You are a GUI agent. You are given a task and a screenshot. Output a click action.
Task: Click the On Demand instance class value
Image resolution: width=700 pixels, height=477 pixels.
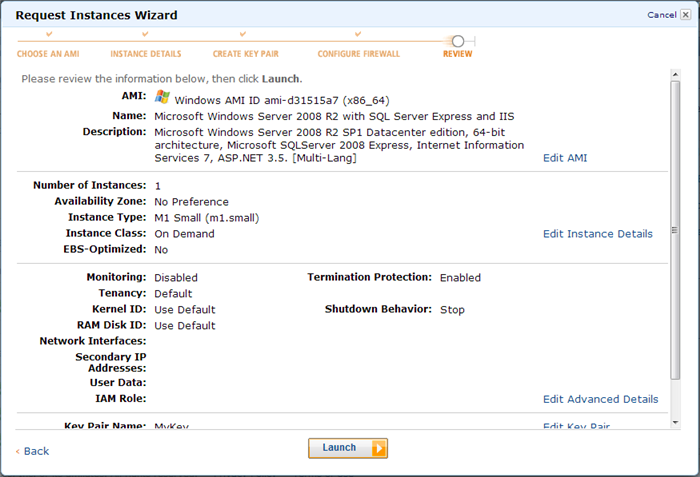pos(184,234)
